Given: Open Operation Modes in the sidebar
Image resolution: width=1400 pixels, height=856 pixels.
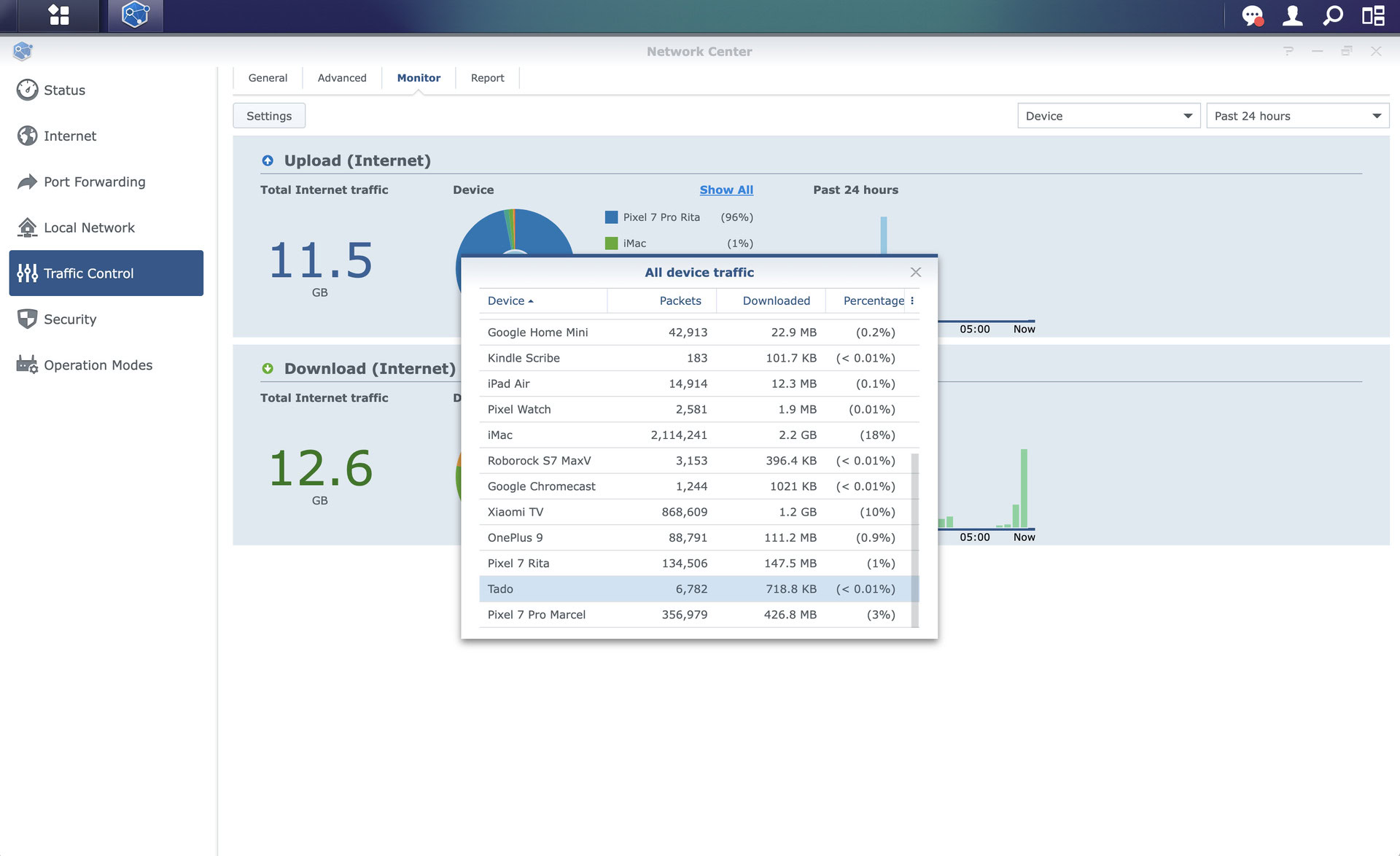Looking at the screenshot, I should (106, 365).
